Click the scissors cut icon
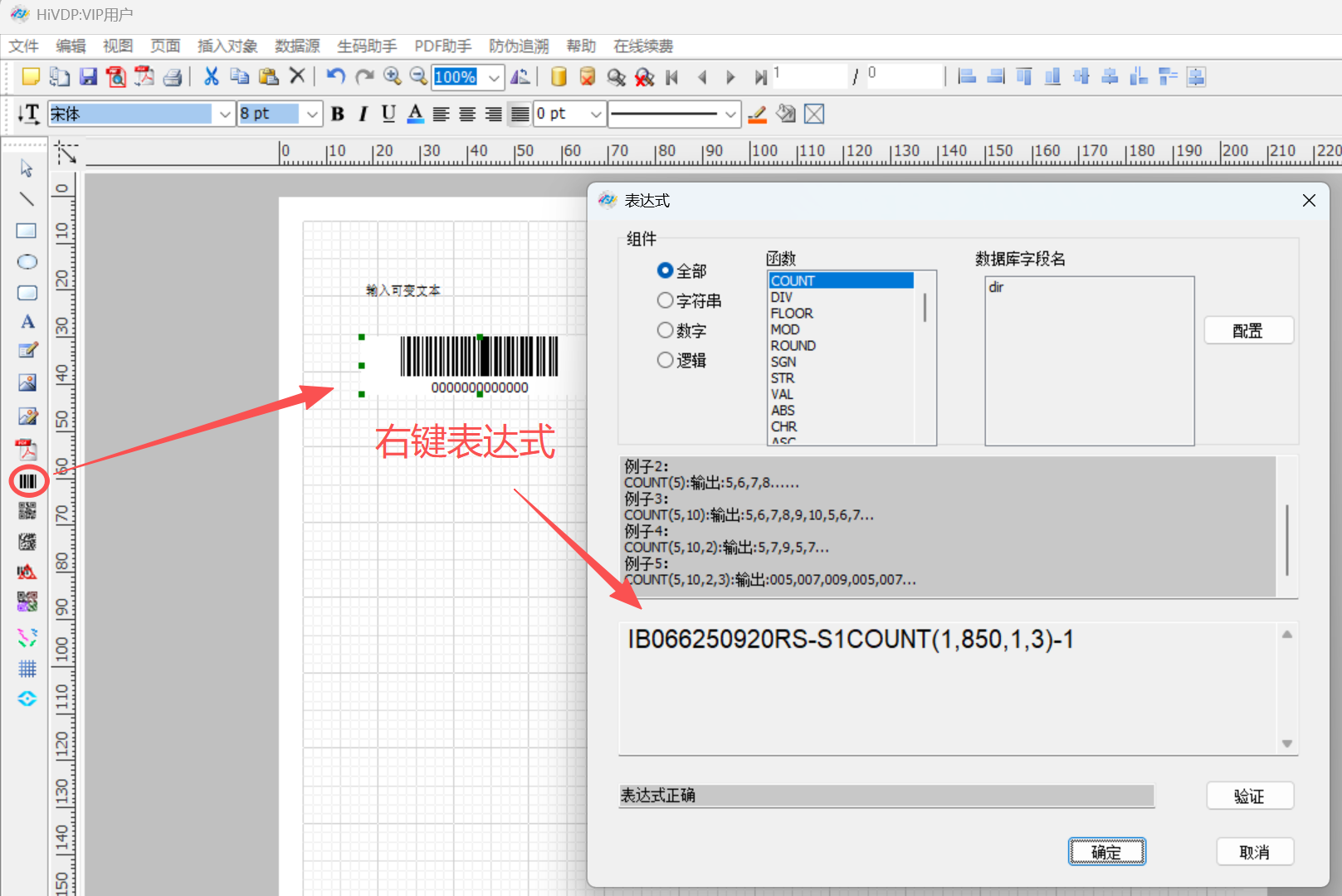Image resolution: width=1342 pixels, height=896 pixels. pos(212,77)
